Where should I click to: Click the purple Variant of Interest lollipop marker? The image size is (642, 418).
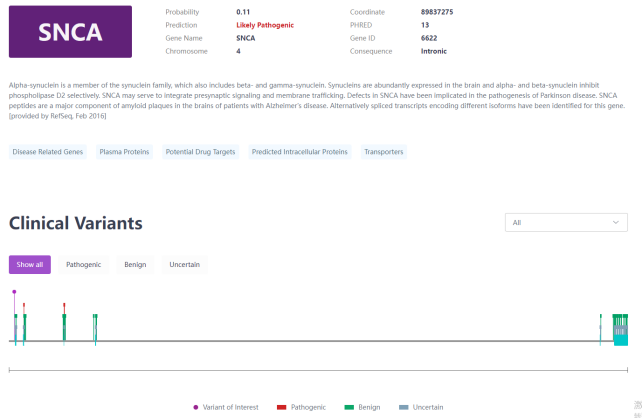tap(14, 292)
